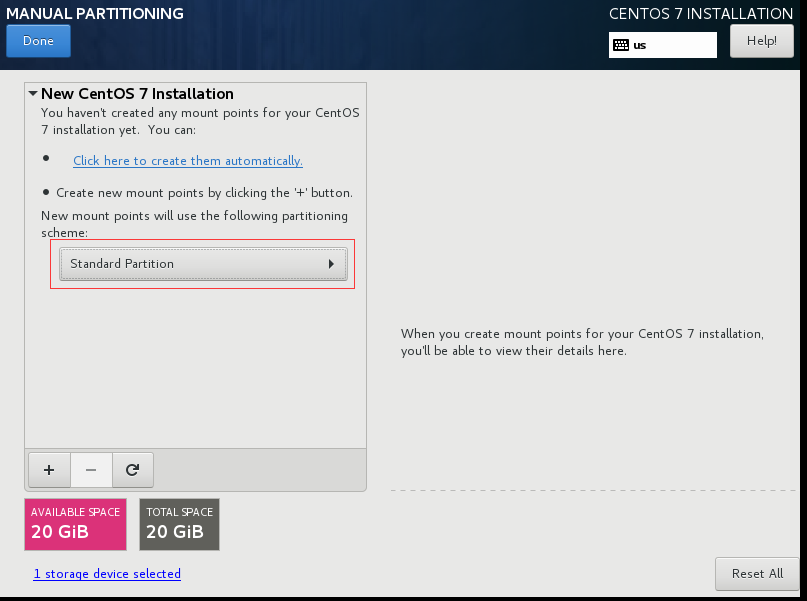The width and height of the screenshot is (807, 601).
Task: Click the Done button
Action: point(39,41)
